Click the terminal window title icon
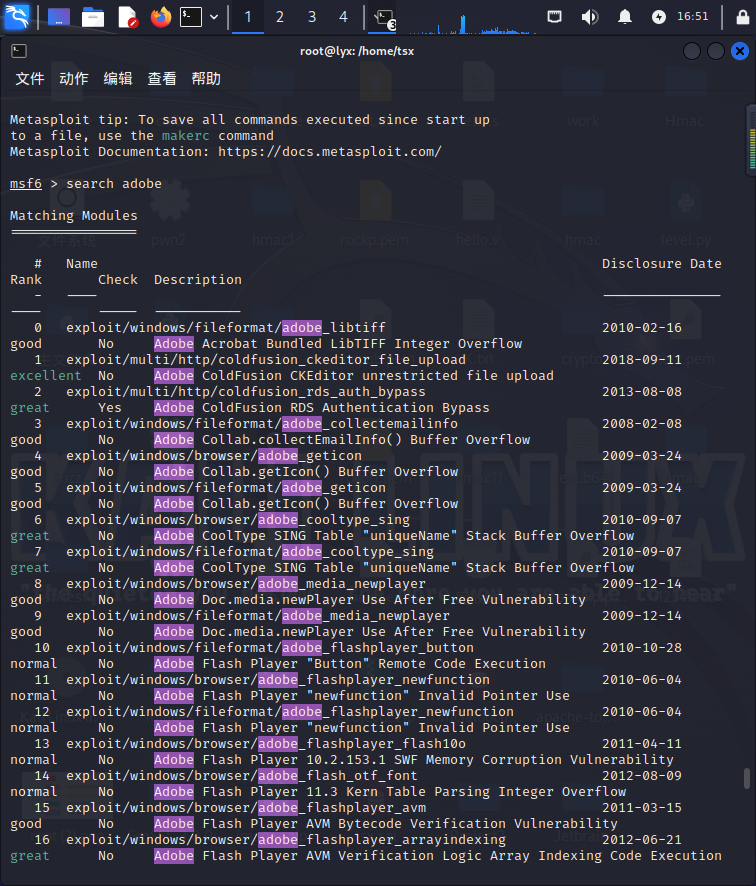This screenshot has height=886, width=756. pyautogui.click(x=19, y=51)
